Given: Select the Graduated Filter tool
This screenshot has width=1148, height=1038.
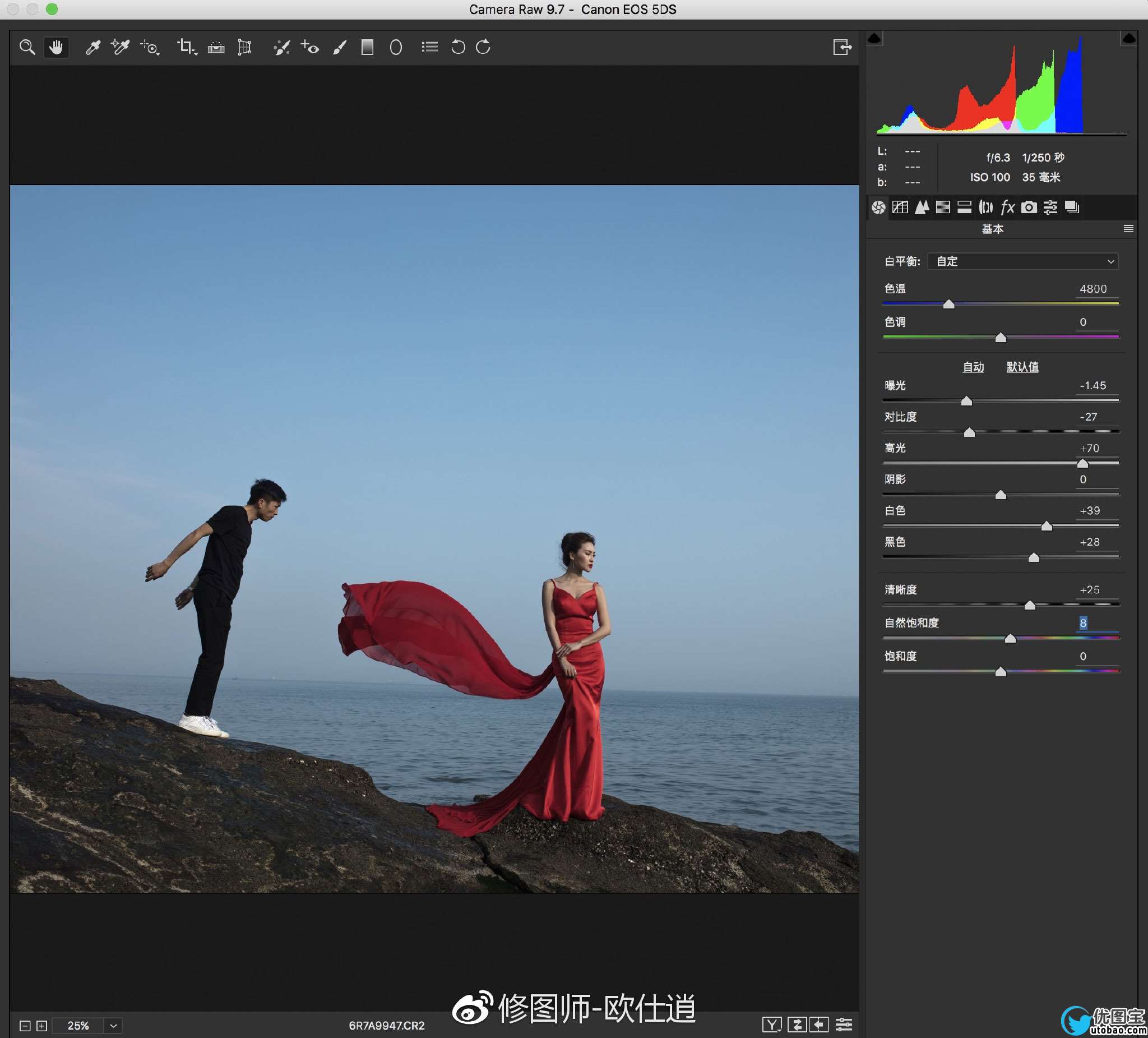Looking at the screenshot, I should [367, 47].
